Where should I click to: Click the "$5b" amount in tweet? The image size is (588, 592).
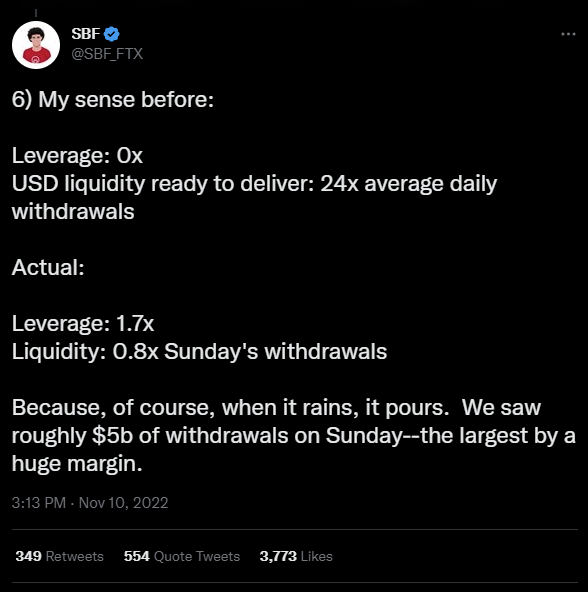point(113,436)
